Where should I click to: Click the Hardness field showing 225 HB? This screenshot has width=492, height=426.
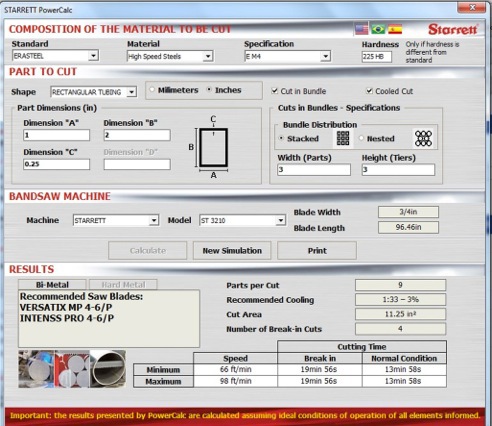(x=376, y=57)
